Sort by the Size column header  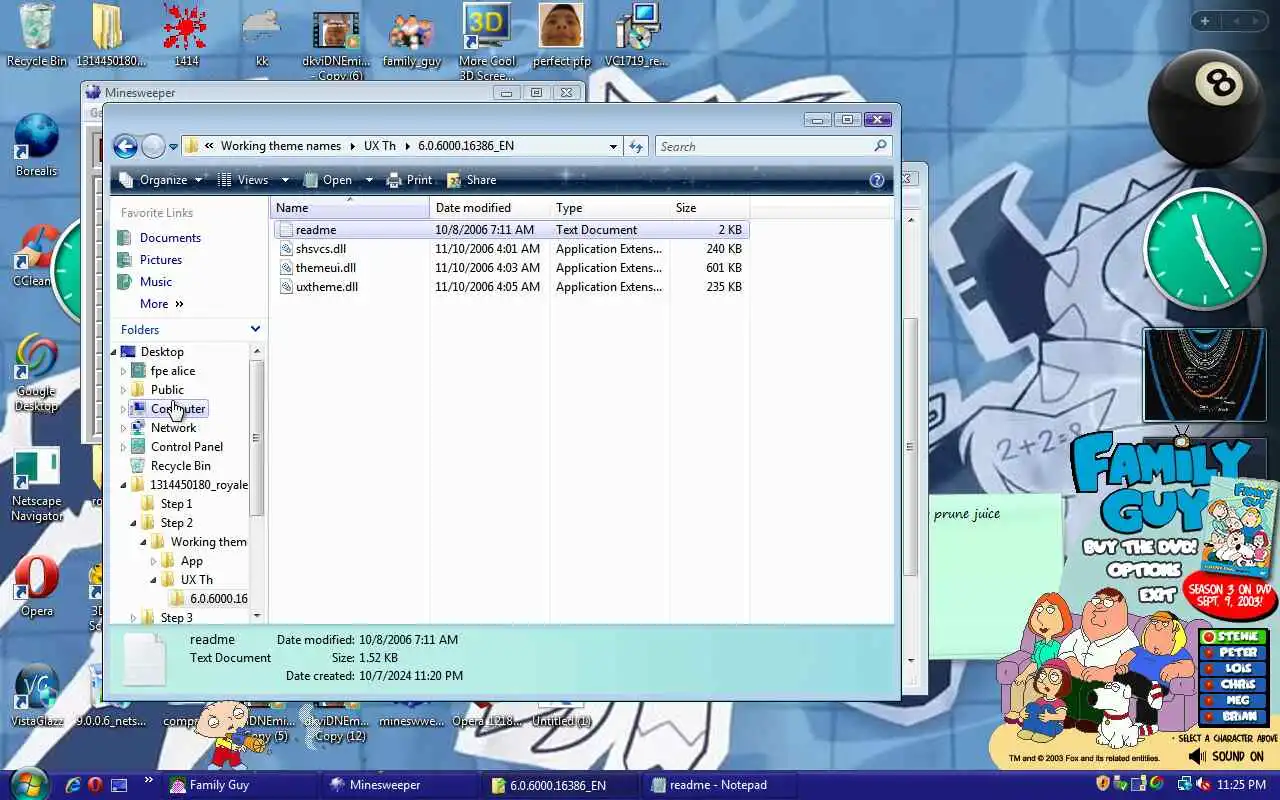tap(709, 208)
